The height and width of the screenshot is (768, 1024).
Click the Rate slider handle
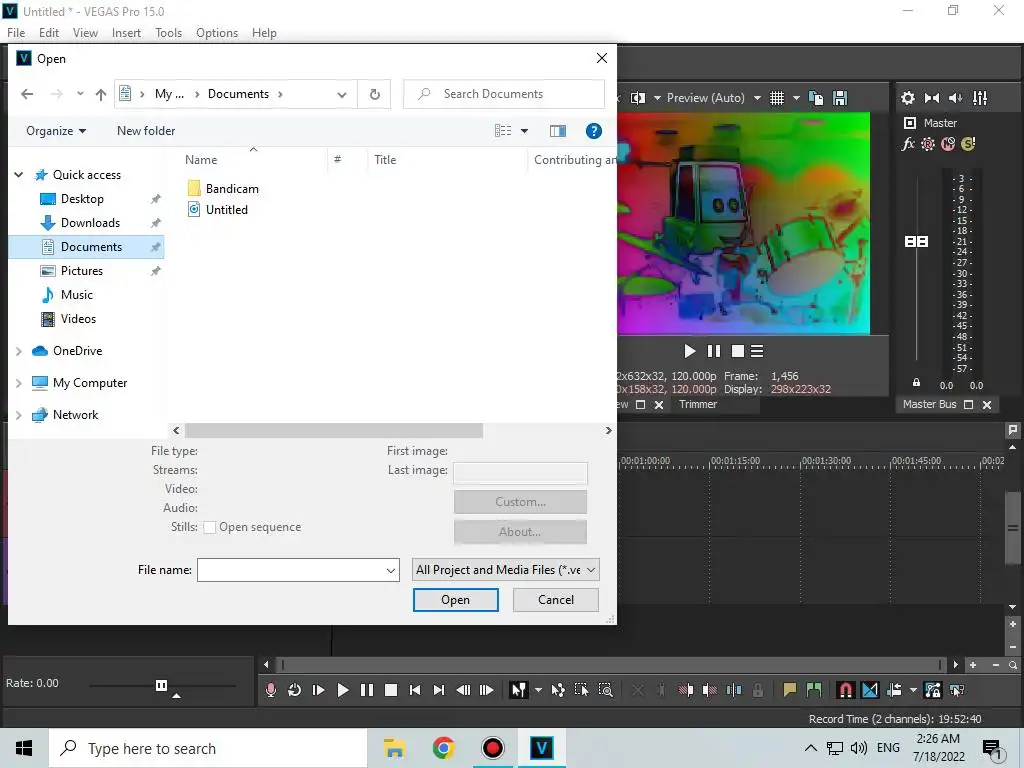(x=161, y=685)
